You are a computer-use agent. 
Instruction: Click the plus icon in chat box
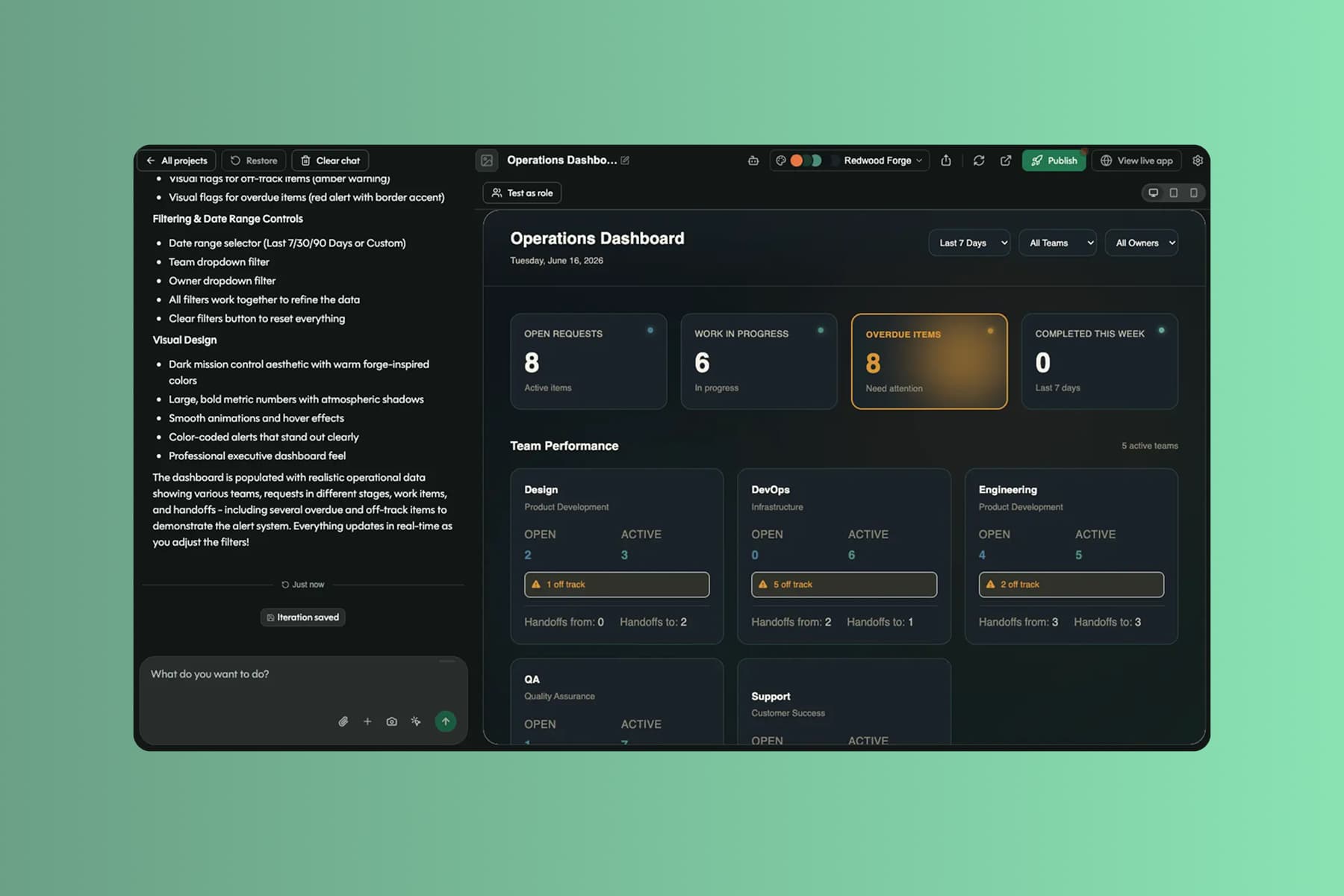(x=367, y=721)
